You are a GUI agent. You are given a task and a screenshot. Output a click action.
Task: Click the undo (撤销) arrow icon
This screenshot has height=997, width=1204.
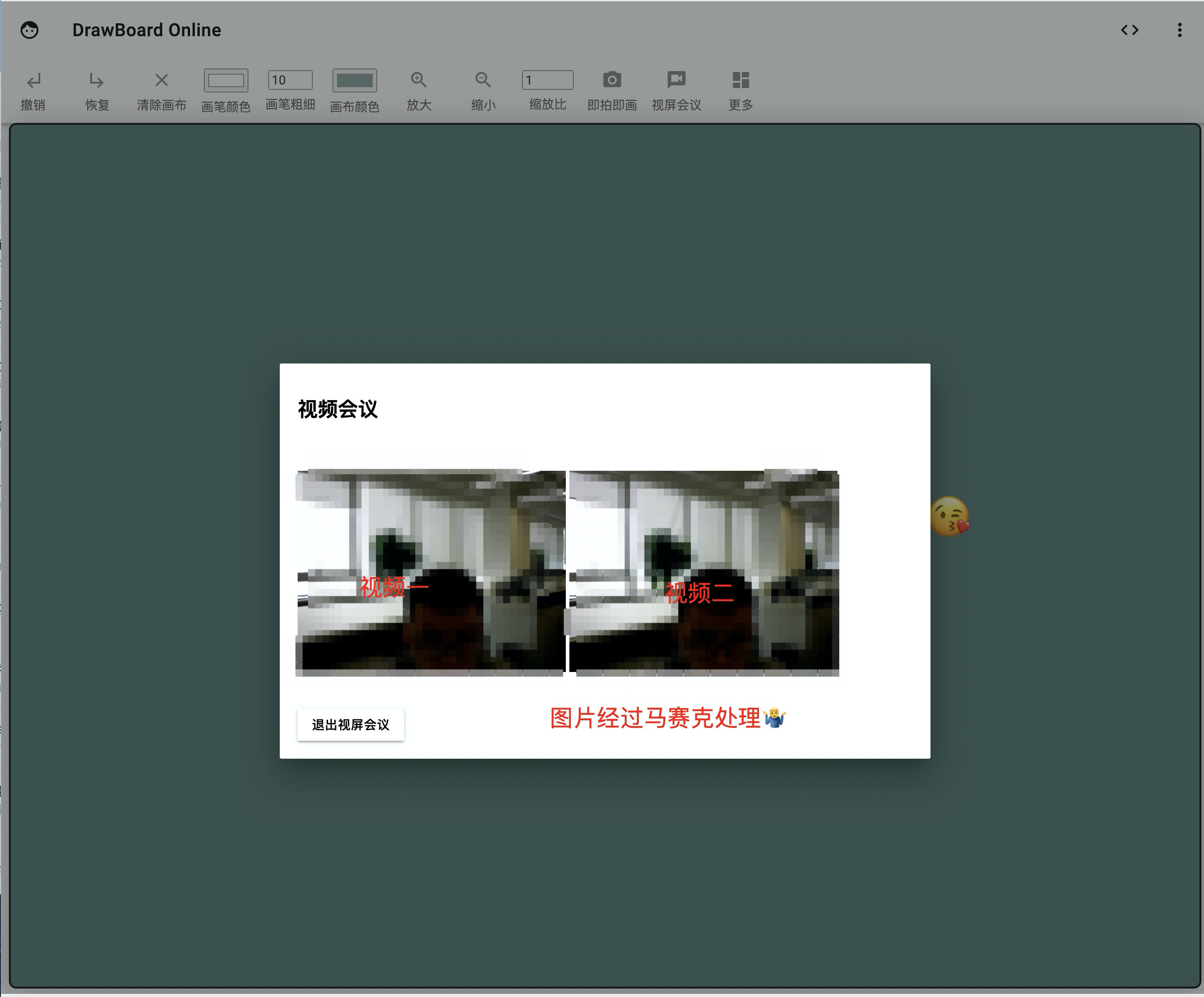(x=33, y=80)
